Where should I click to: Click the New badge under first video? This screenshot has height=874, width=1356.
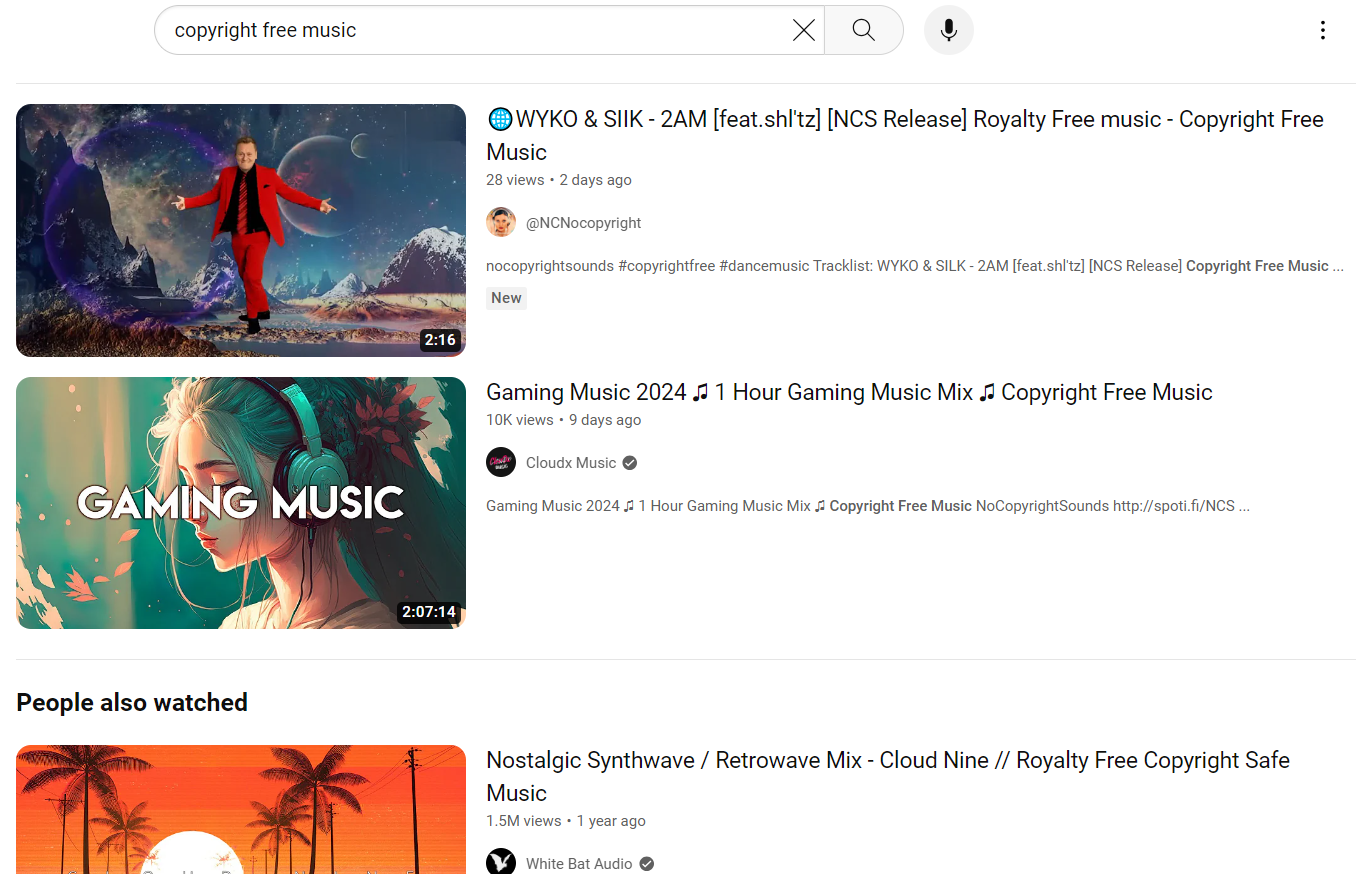pos(506,298)
